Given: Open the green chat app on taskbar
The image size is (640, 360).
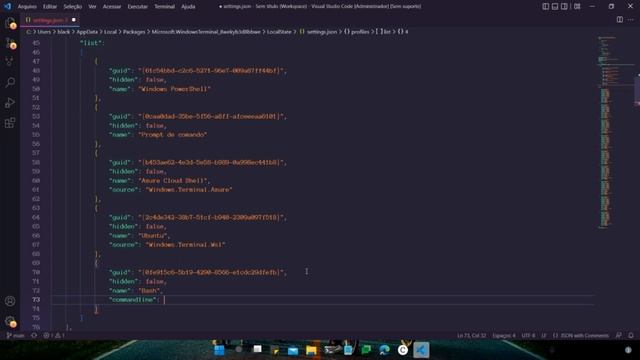Looking at the screenshot, I should coord(366,350).
